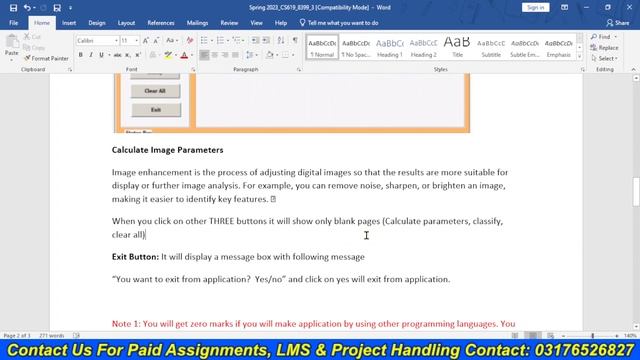
Task: Open the font size dropdown
Action: pyautogui.click(x=136, y=40)
